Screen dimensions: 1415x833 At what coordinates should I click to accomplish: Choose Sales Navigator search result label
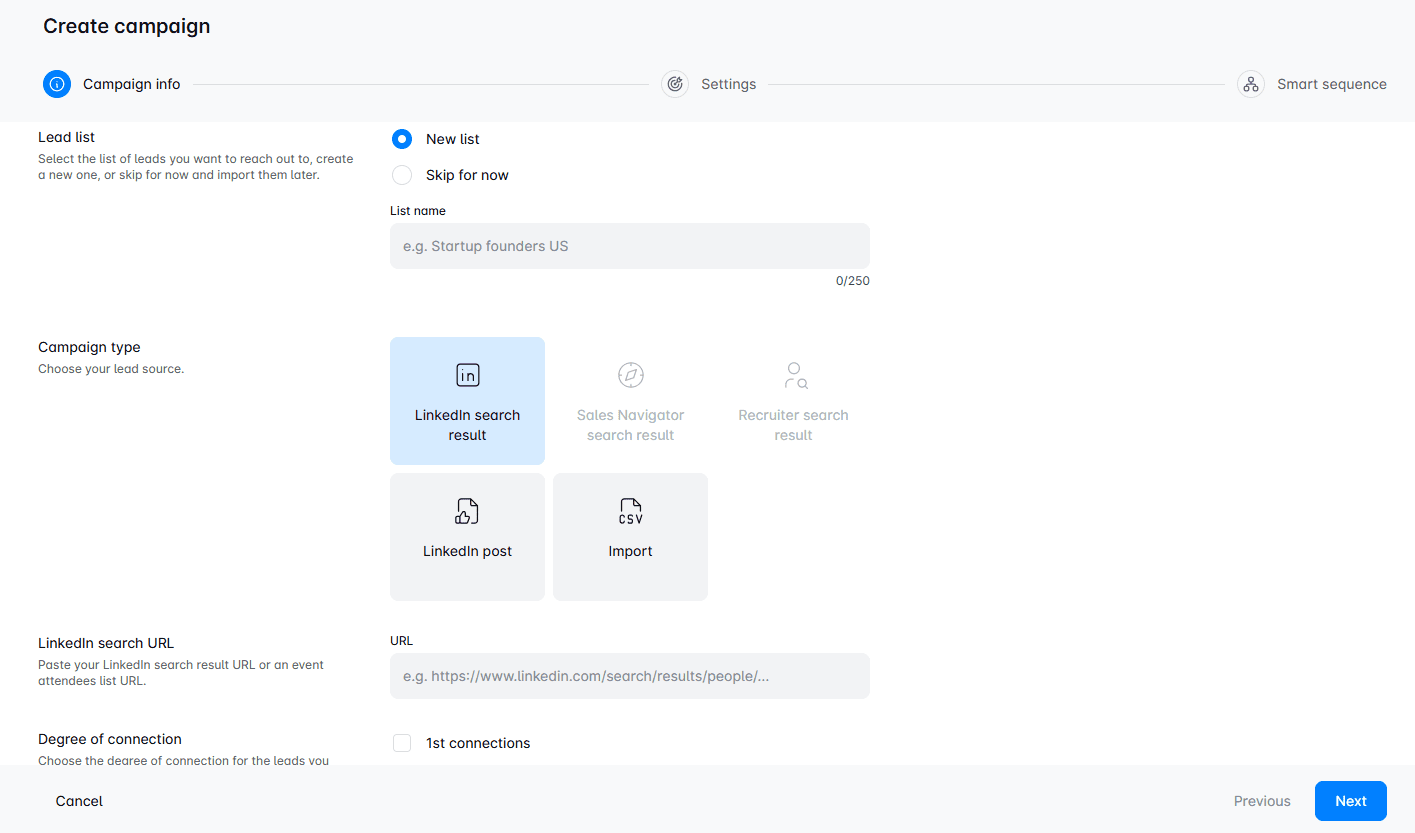630,425
